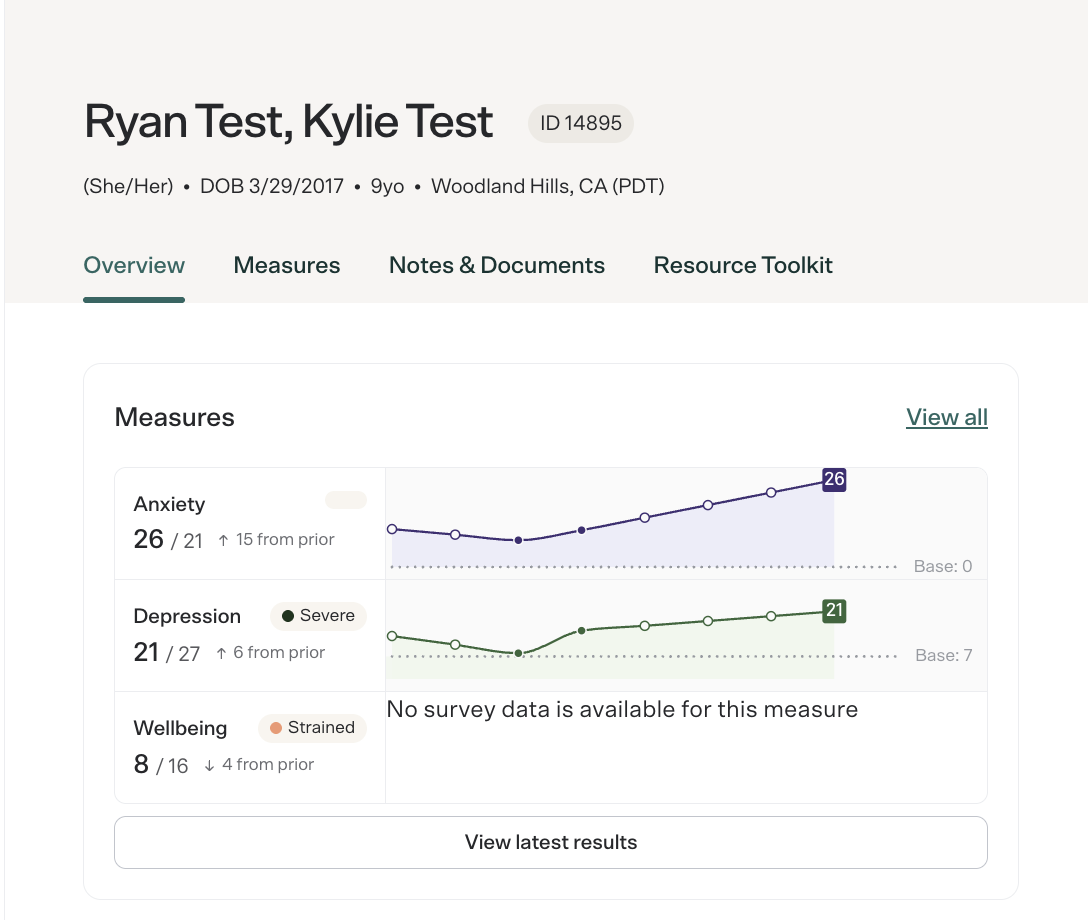Go to Resource Toolkit tab

pos(742,265)
